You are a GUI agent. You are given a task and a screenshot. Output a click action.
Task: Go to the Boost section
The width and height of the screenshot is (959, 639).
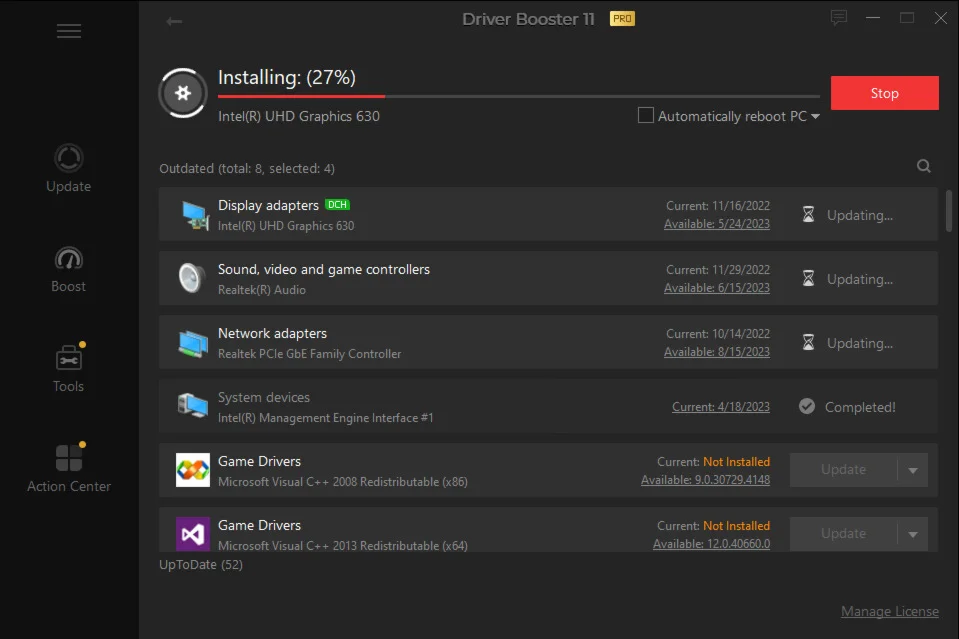pos(69,270)
